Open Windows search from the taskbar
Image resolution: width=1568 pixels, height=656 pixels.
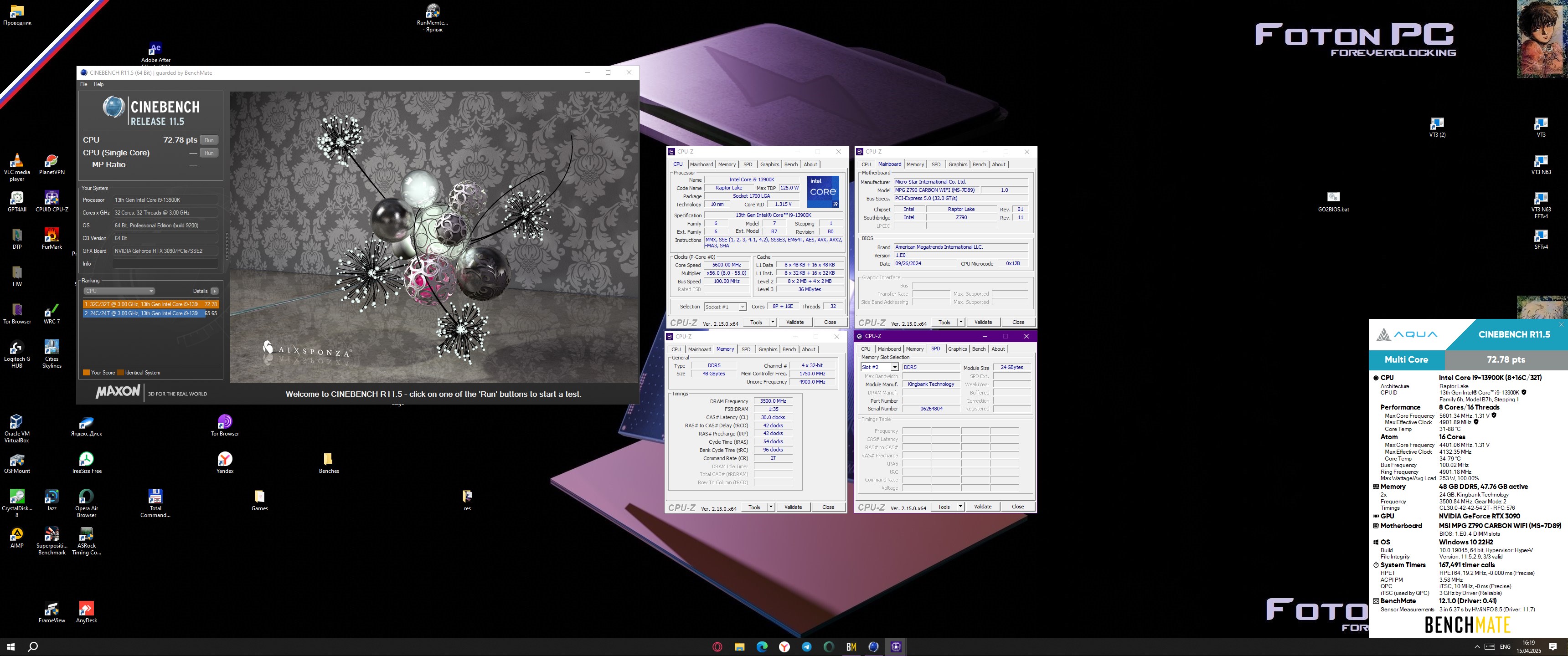(x=33, y=647)
